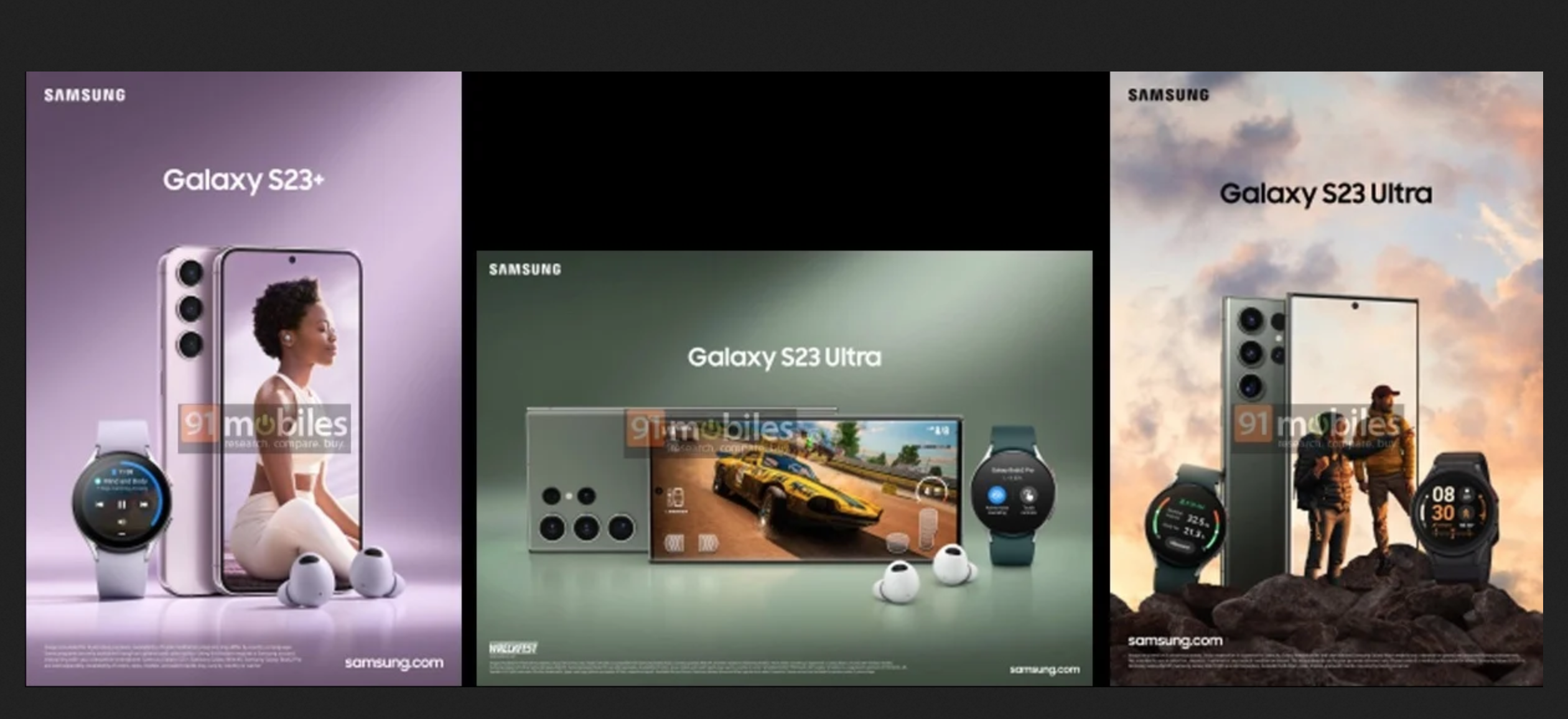Click the SAMSUNG logo on sunset poster
1568x719 pixels.
1169,95
